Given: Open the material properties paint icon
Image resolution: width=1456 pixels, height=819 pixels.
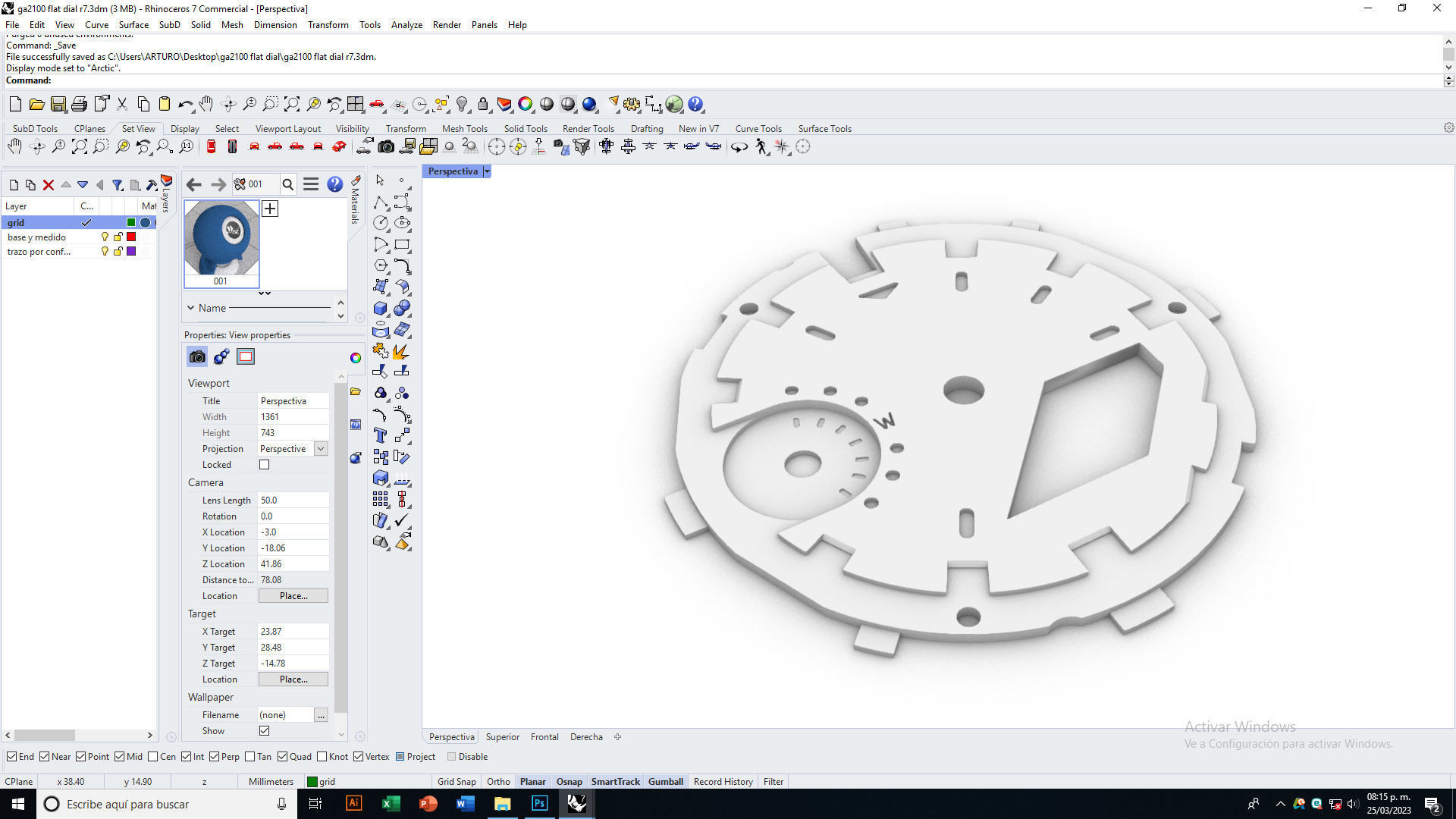Looking at the screenshot, I should click(221, 356).
